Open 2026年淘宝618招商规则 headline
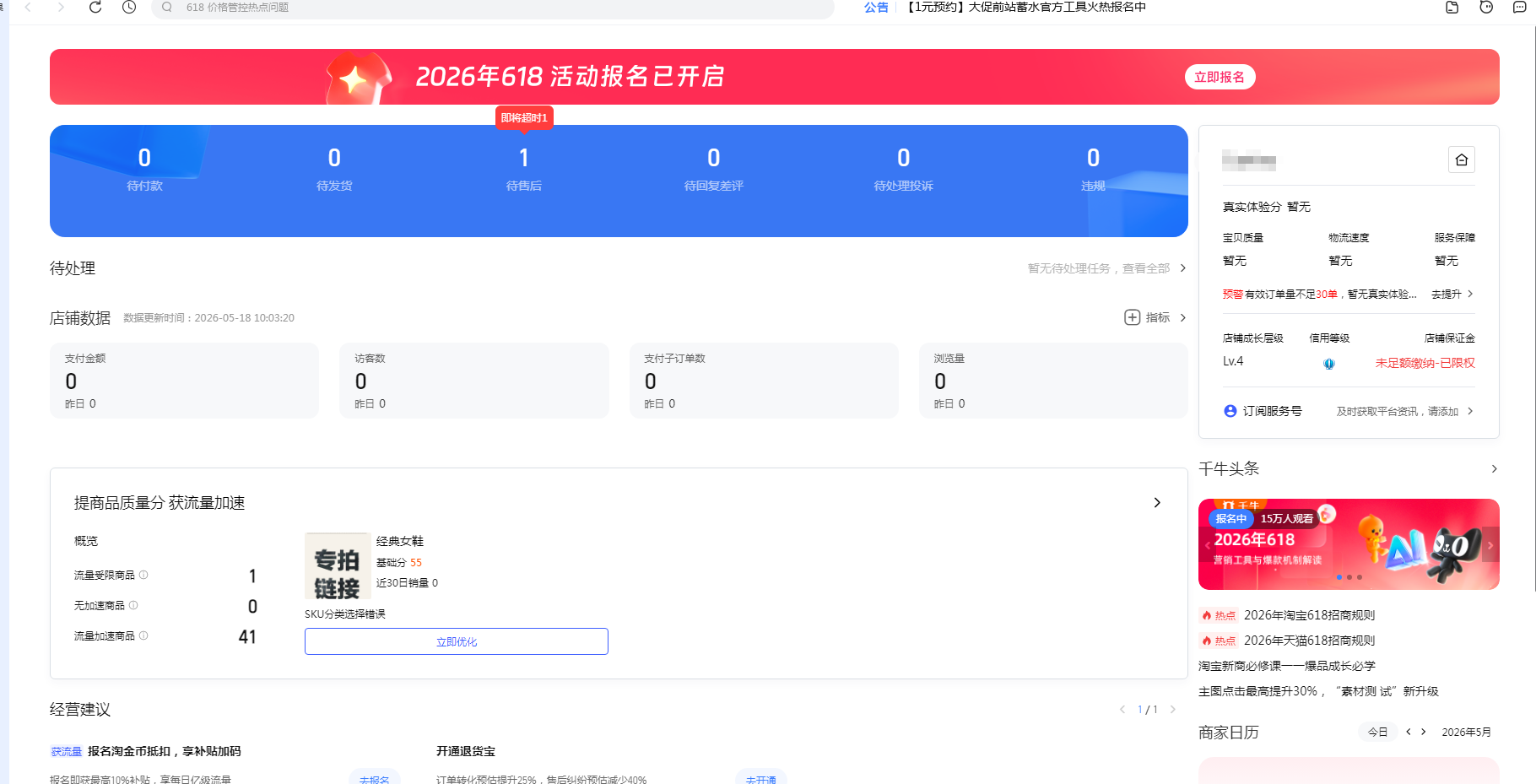The image size is (1536, 784). 1309,615
